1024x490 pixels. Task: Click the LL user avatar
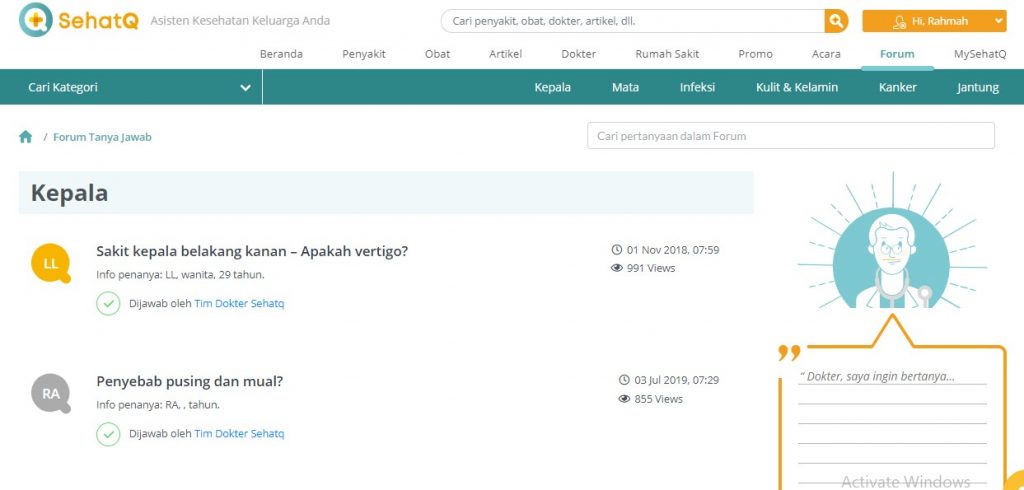[x=50, y=263]
